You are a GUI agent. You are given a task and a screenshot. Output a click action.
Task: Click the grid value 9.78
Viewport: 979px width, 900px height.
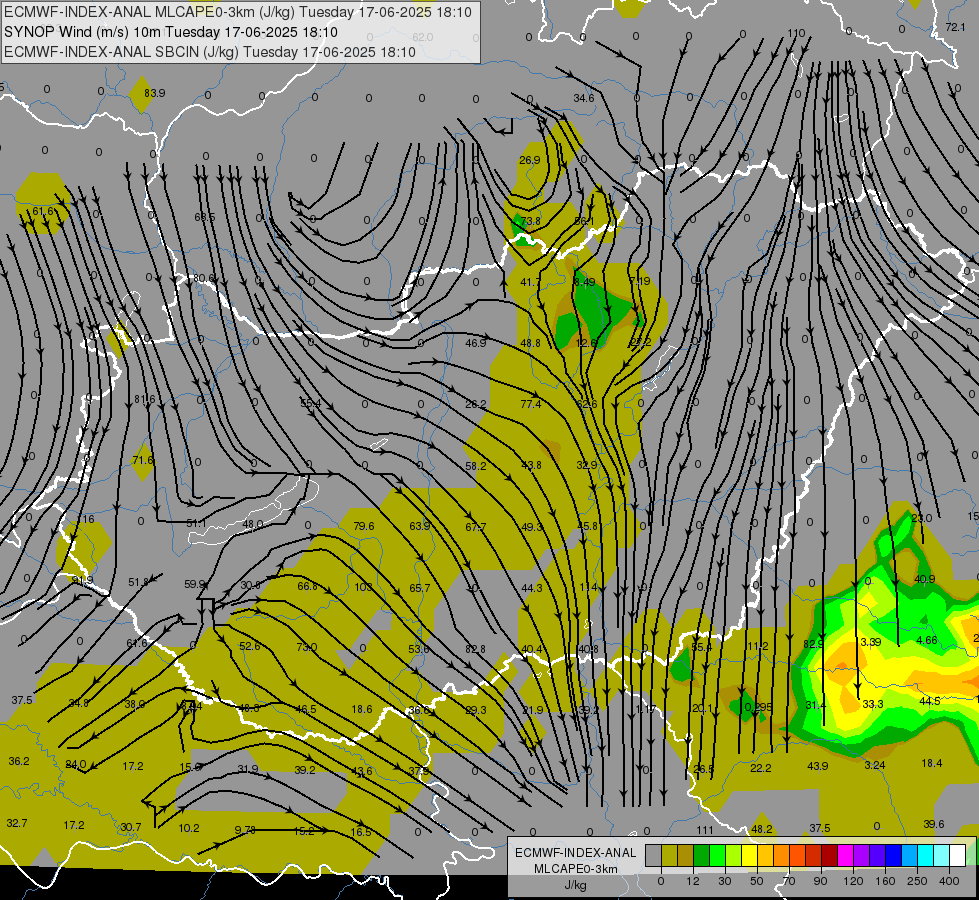[x=245, y=829]
